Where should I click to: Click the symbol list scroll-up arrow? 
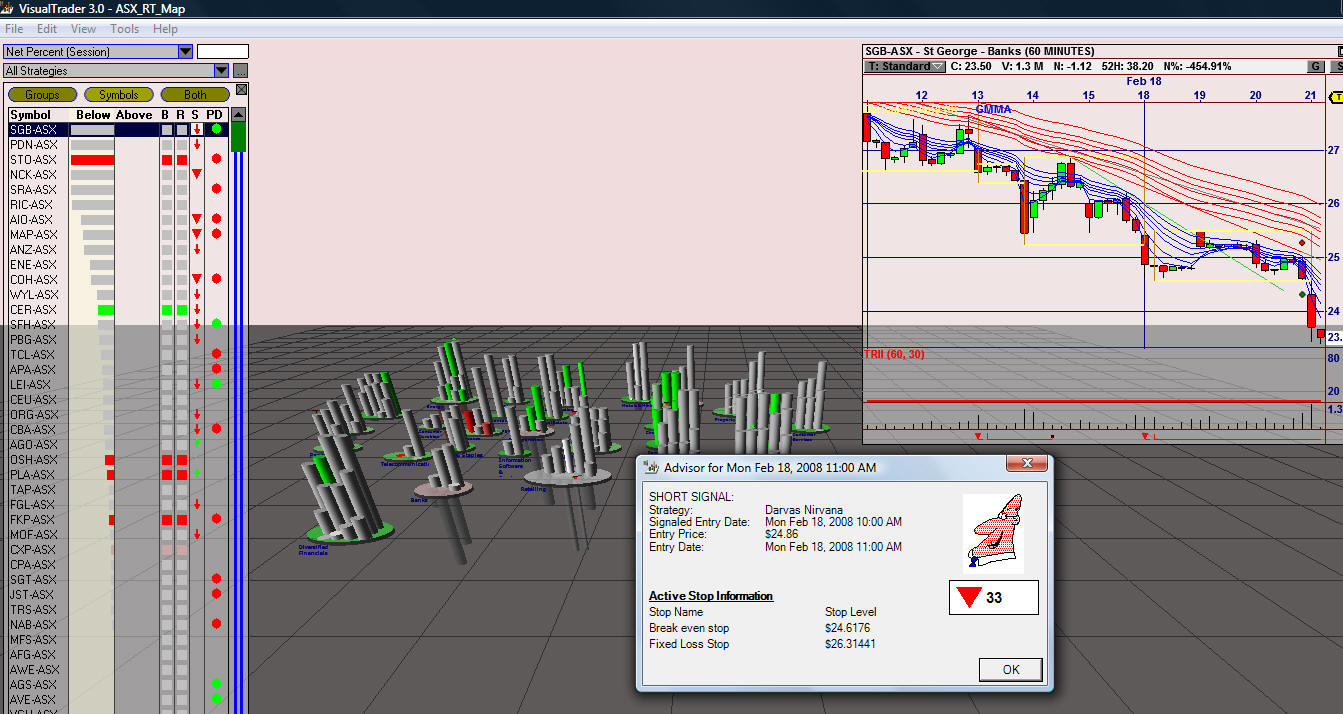click(239, 115)
